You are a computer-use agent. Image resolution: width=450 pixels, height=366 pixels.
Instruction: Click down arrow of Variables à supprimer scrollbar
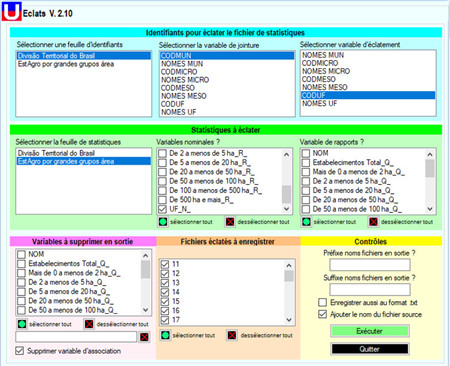pos(145,310)
